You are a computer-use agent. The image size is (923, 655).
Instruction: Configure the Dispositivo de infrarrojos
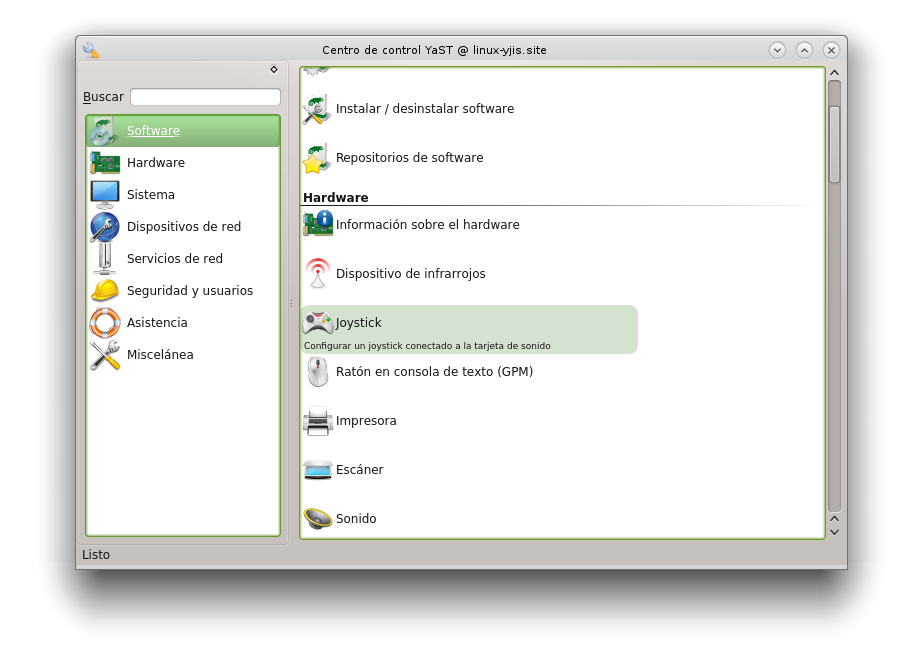click(x=410, y=273)
